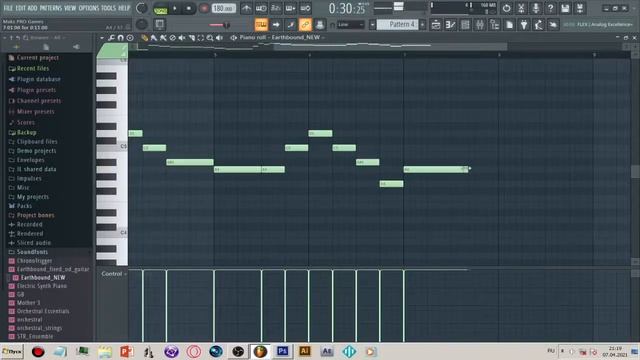Toggle the metronome icon

[246, 8]
